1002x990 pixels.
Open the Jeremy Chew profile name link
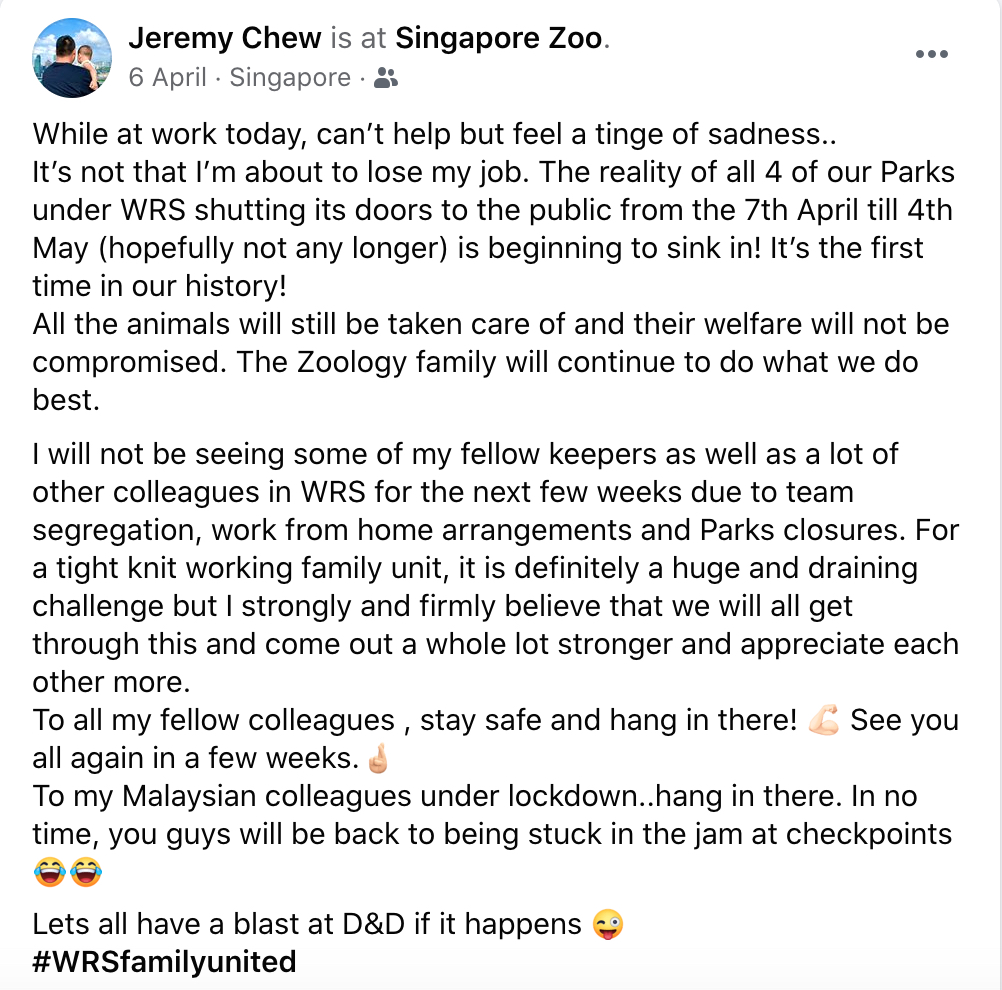[225, 39]
